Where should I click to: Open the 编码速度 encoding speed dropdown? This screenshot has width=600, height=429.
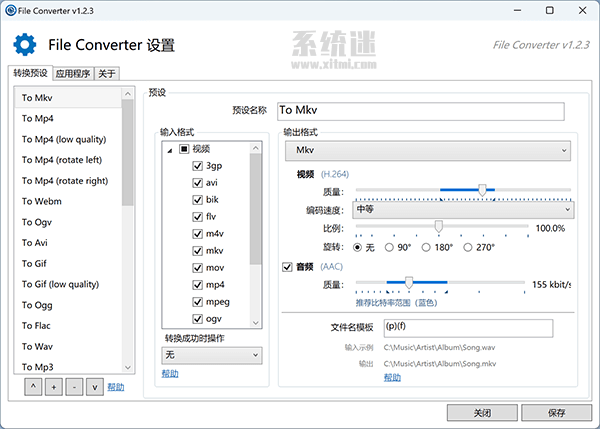pyautogui.click(x=463, y=210)
